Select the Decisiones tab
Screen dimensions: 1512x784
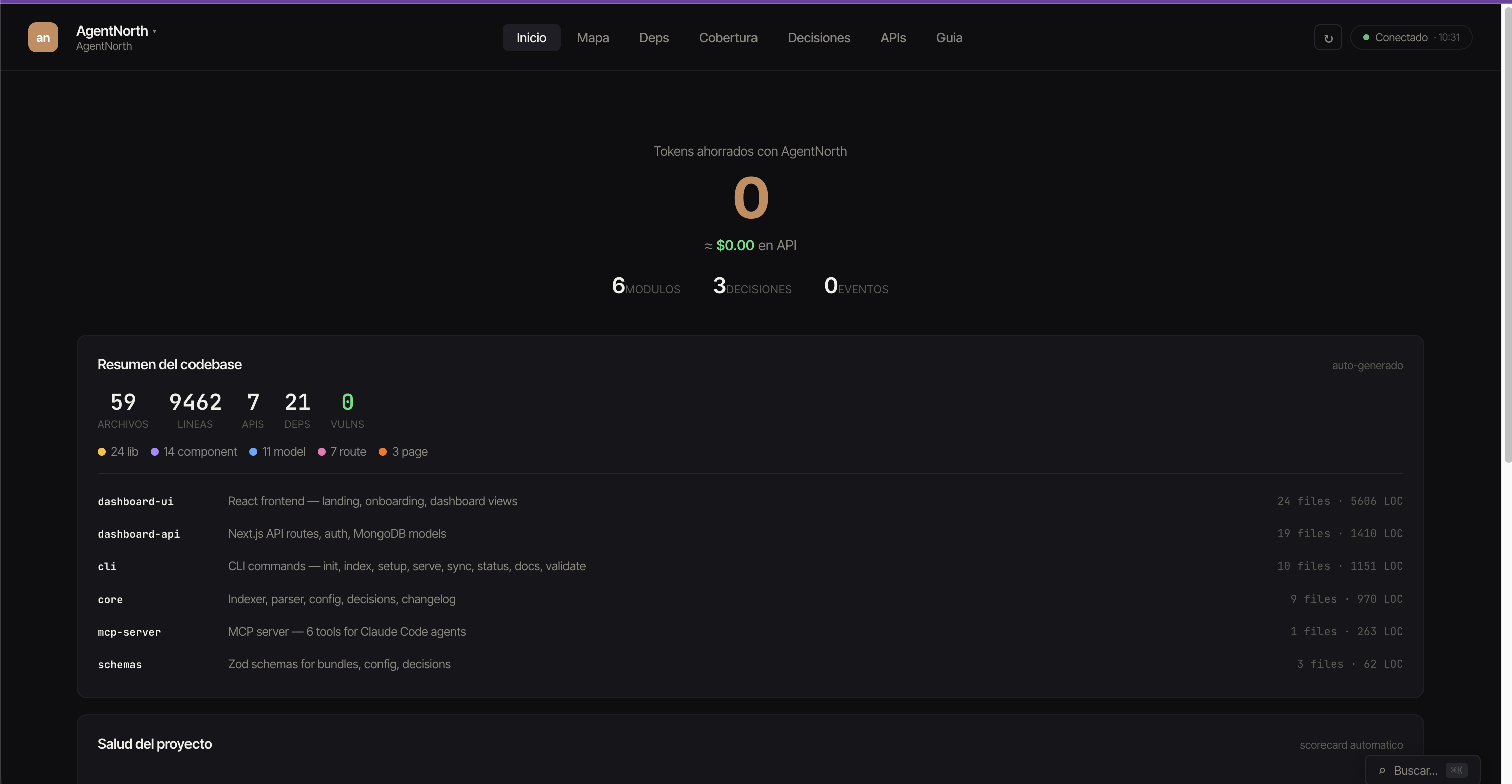tap(819, 38)
